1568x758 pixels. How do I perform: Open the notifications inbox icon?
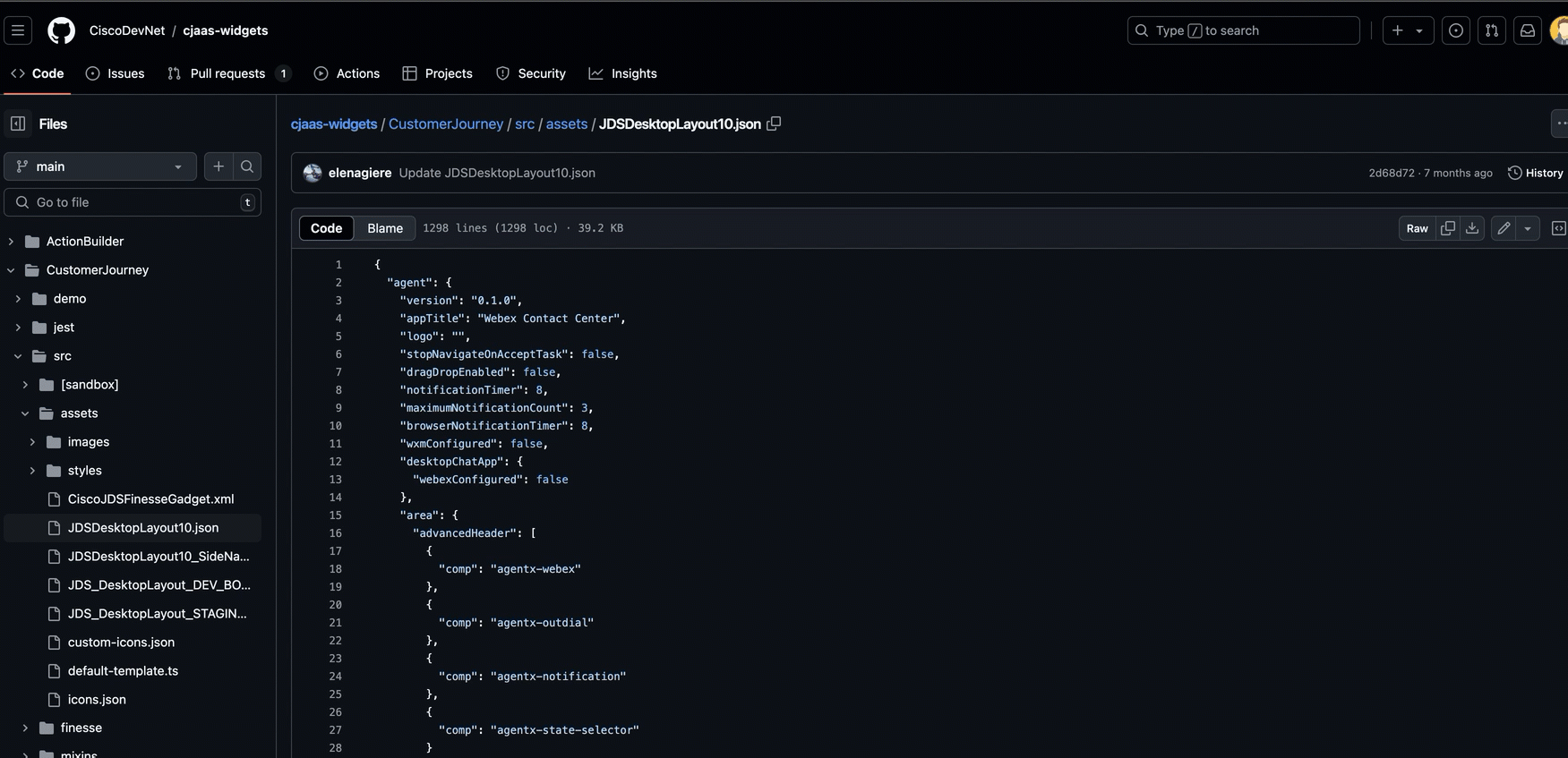click(x=1528, y=30)
